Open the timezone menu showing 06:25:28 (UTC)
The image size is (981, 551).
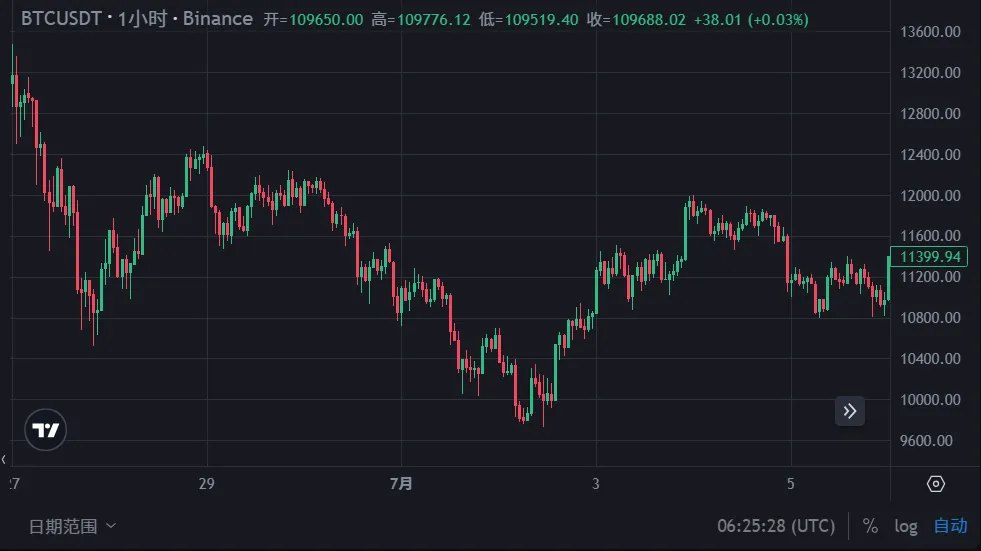775,526
